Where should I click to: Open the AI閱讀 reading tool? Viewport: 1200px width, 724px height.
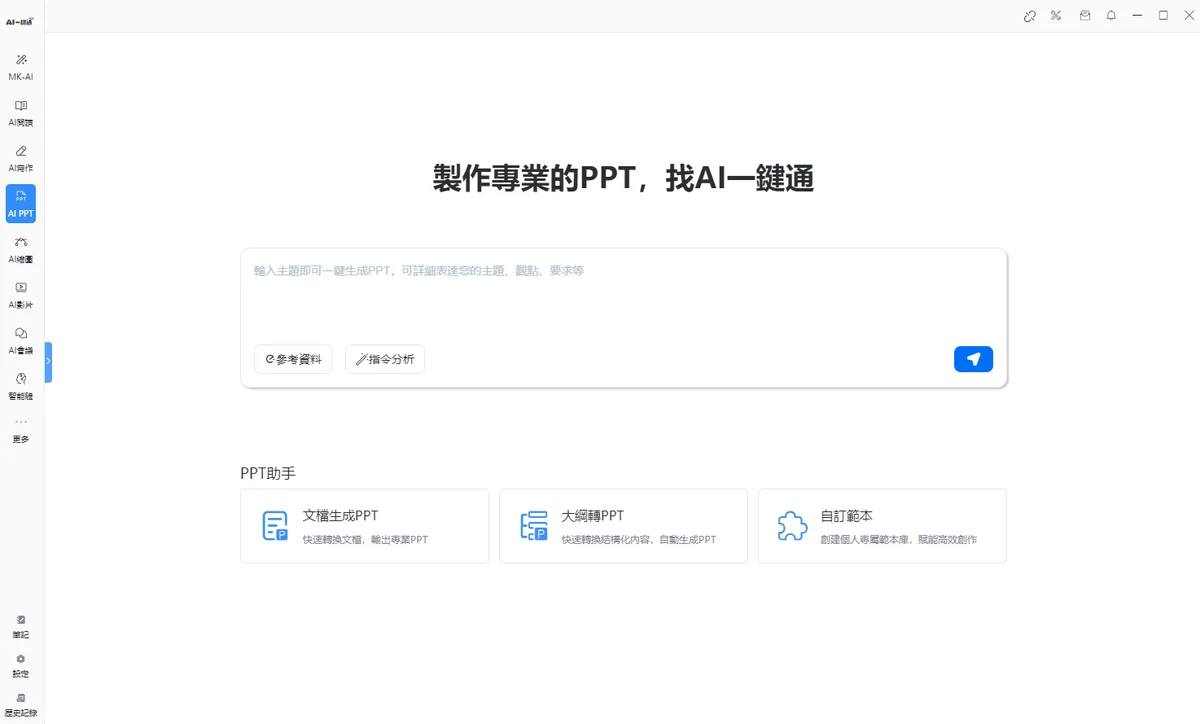[21, 113]
